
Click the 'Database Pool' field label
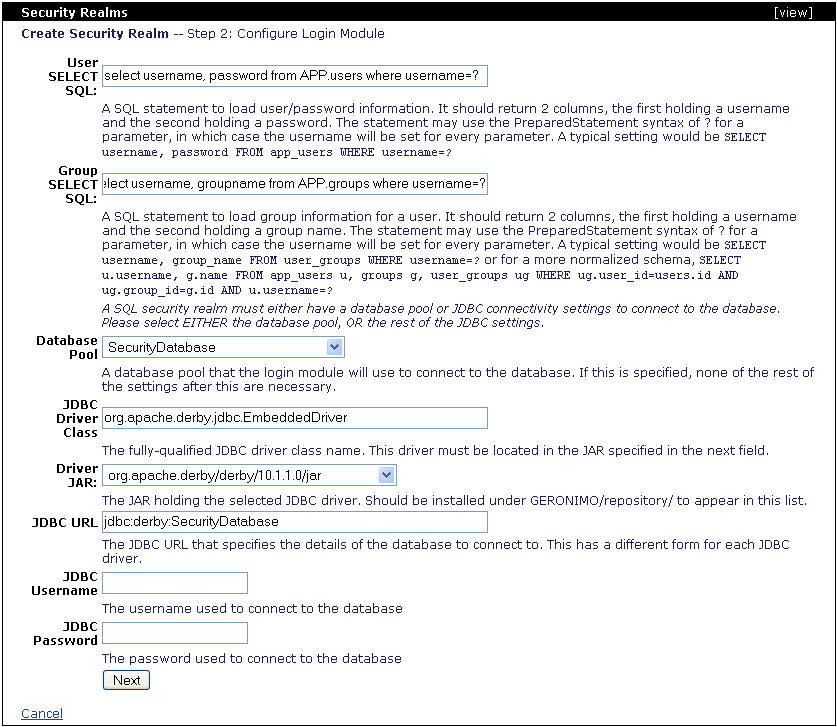(67, 347)
